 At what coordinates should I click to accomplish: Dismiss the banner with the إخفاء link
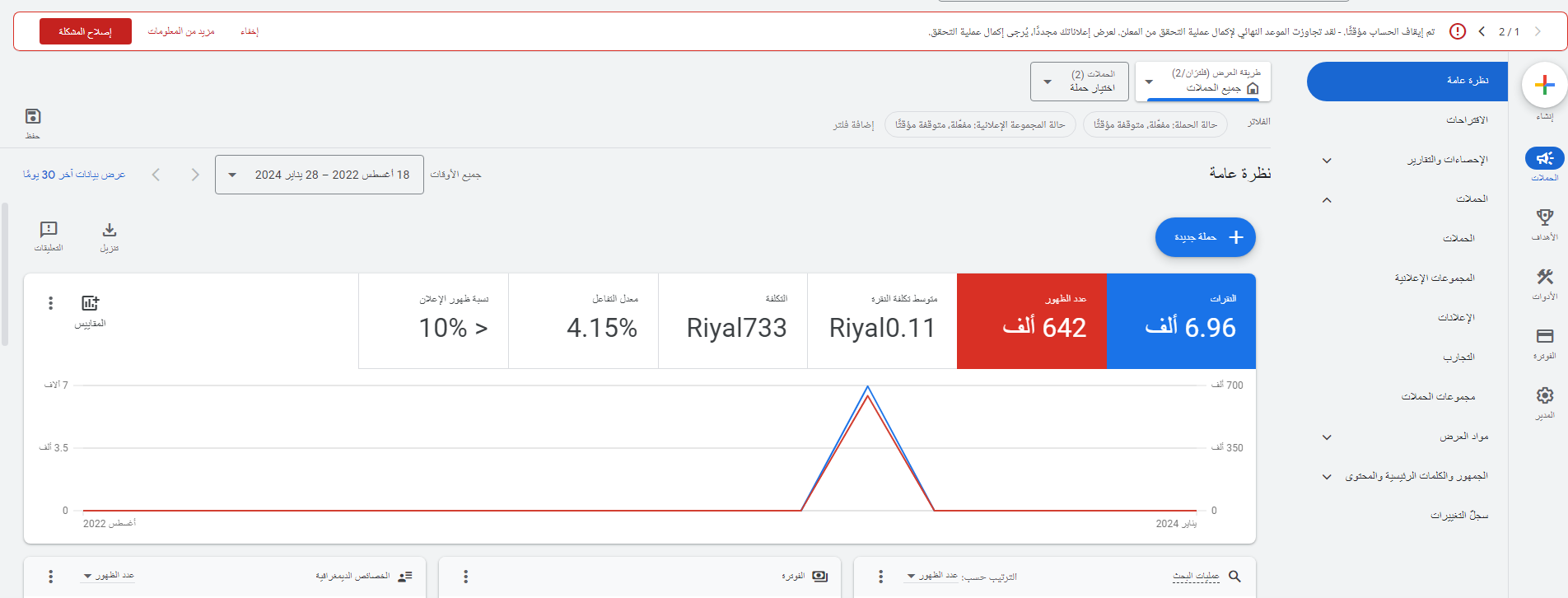250,31
